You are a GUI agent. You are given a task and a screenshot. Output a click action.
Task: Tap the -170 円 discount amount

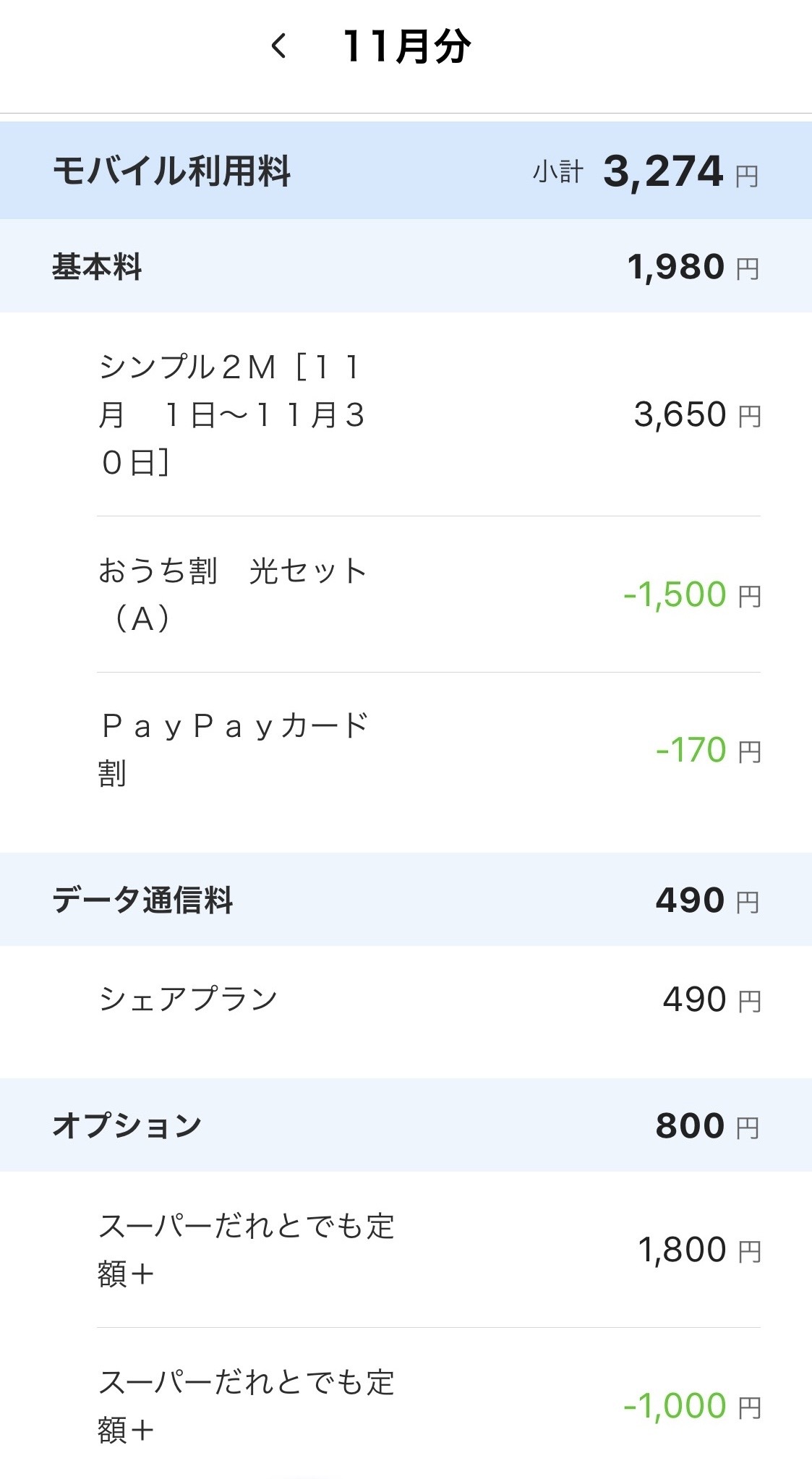pyautogui.click(x=707, y=750)
